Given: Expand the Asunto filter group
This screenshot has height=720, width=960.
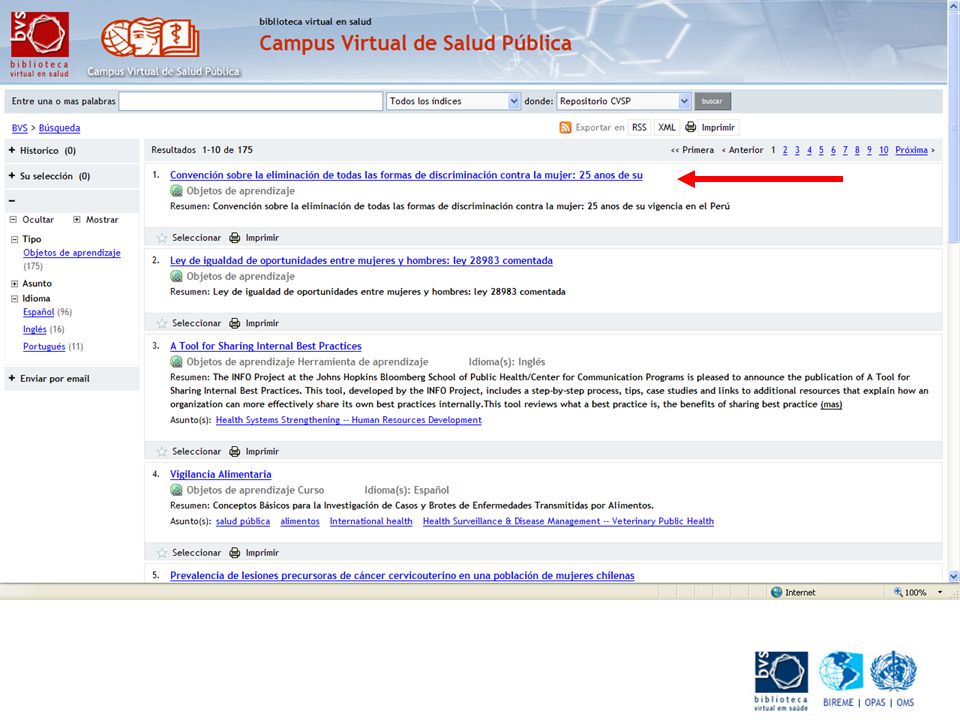Looking at the screenshot, I should (x=14, y=283).
